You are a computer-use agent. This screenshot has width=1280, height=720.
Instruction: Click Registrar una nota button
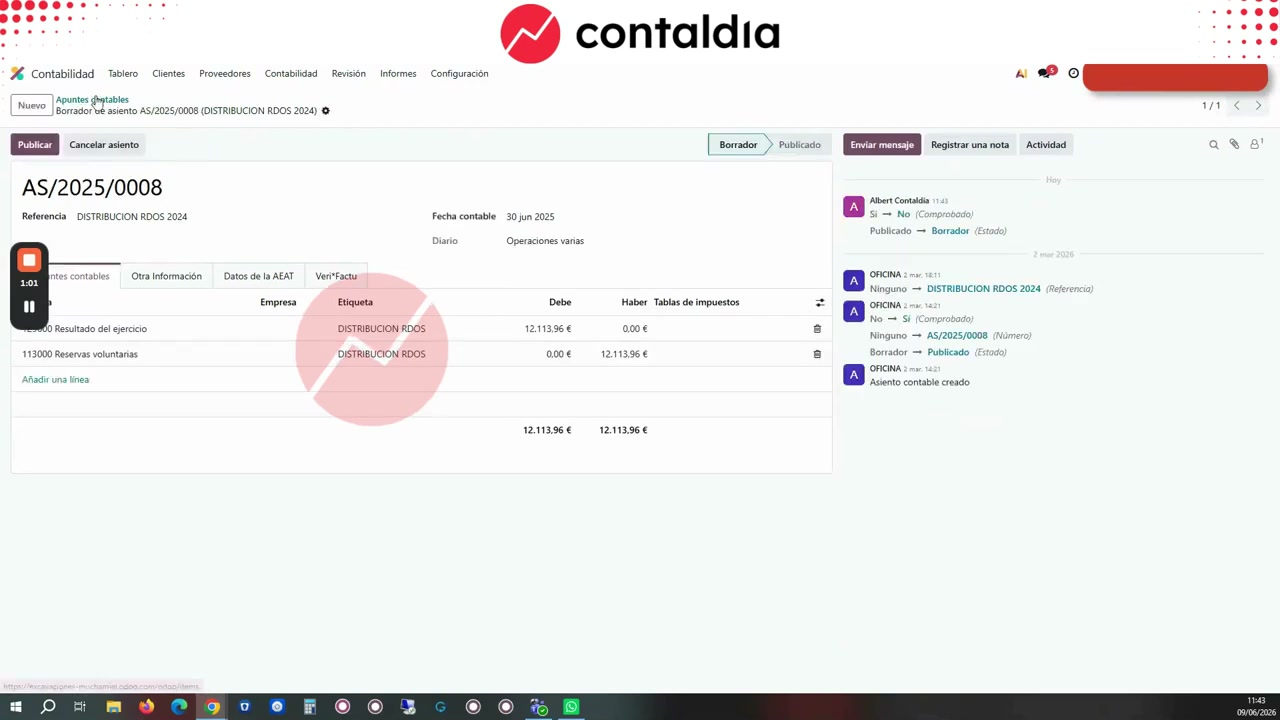pyautogui.click(x=970, y=145)
